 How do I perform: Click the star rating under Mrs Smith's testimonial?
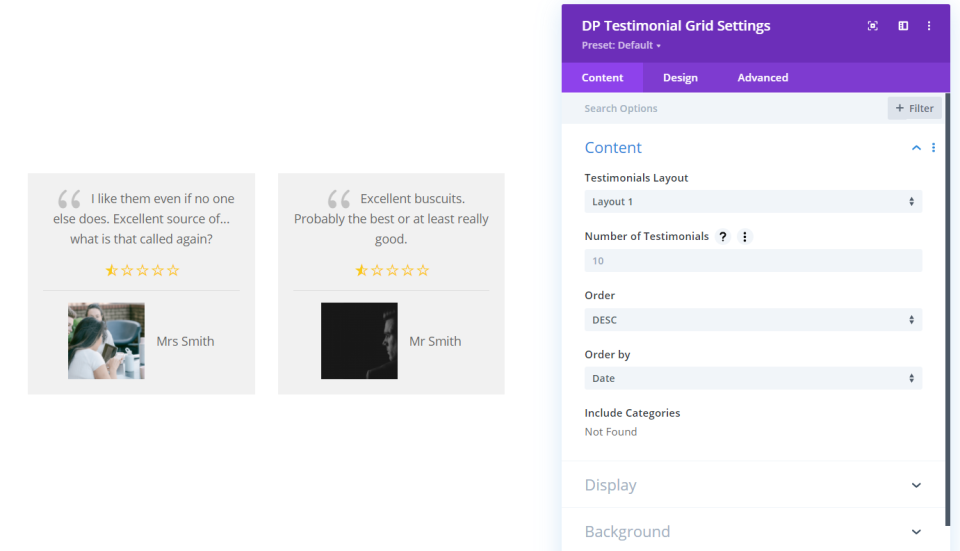142,270
